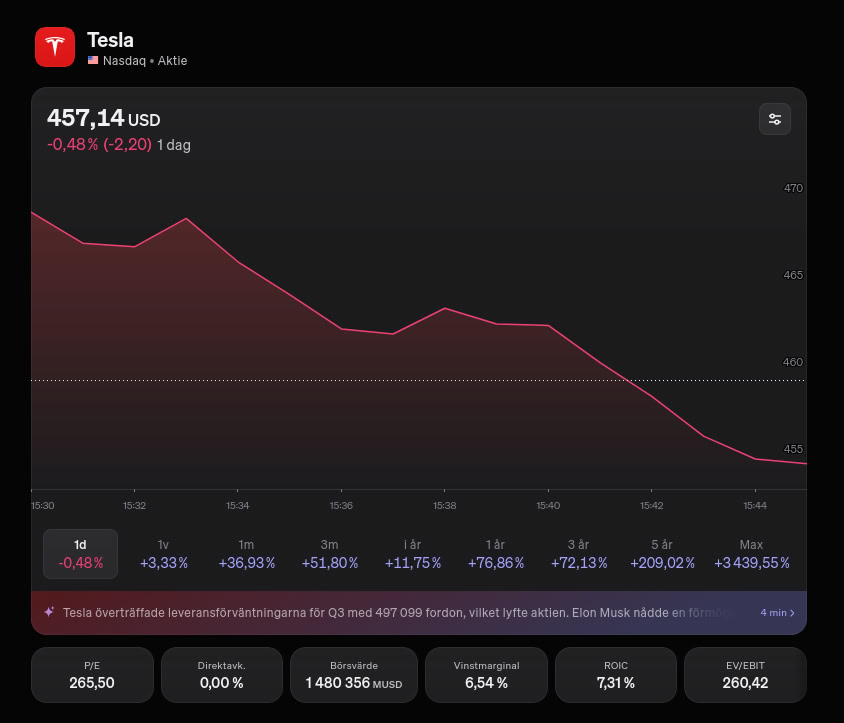844x723 pixels.
Task: Click the 15:42 time axis label
Action: point(651,506)
